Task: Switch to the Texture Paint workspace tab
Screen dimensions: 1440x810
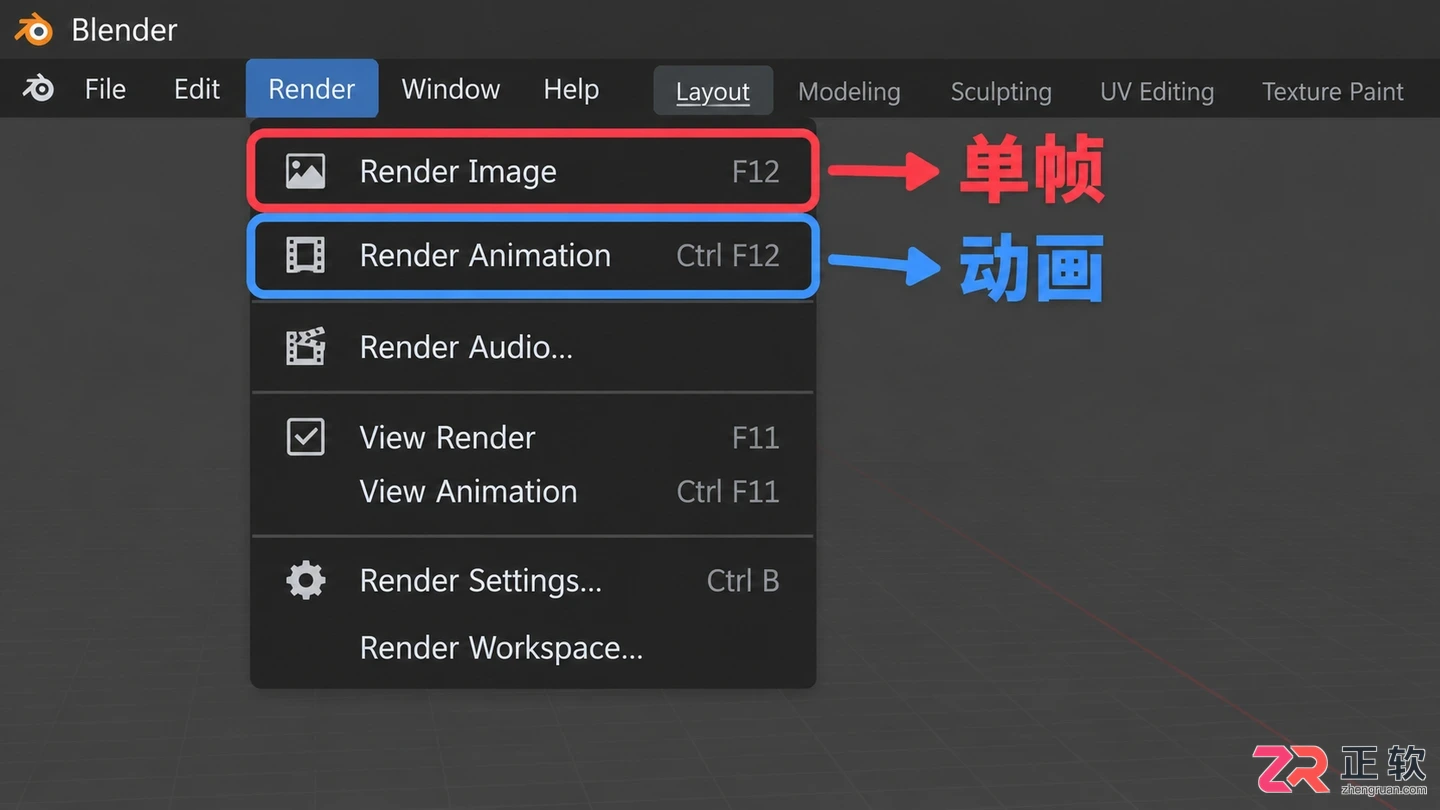Action: click(1333, 92)
